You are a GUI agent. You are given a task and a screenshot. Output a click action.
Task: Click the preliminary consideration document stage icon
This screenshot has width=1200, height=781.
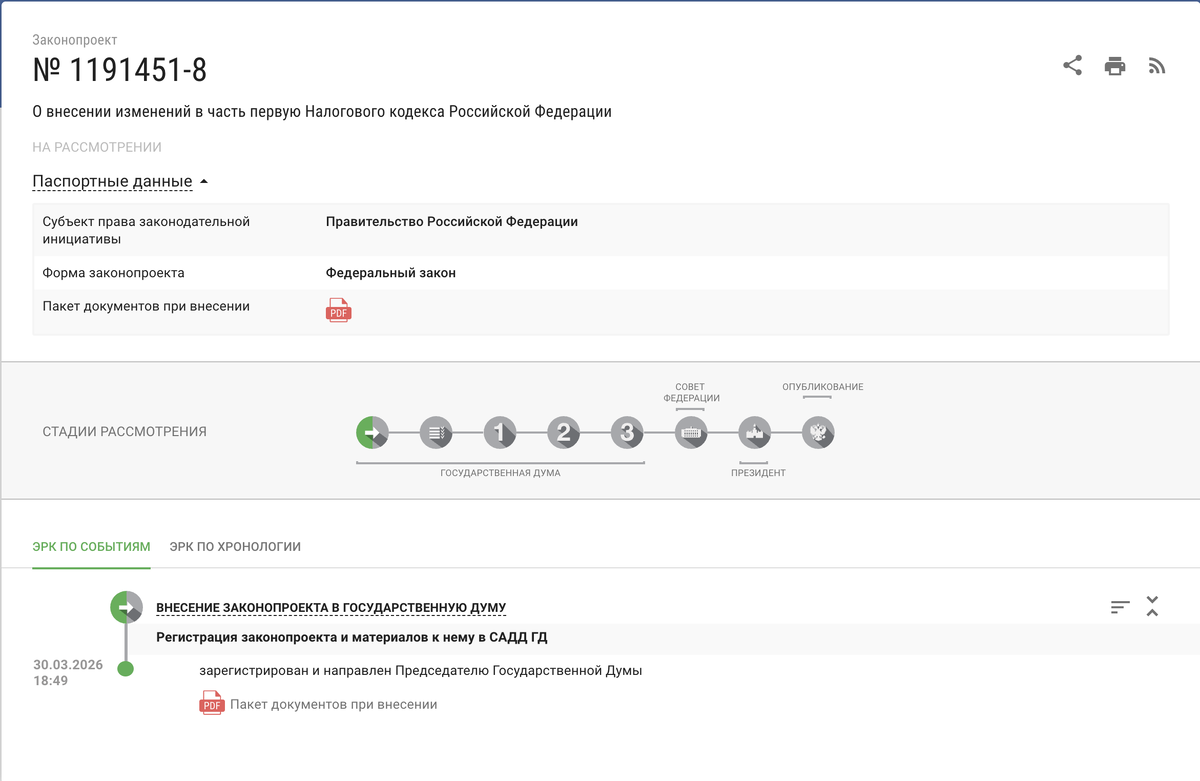(436, 433)
